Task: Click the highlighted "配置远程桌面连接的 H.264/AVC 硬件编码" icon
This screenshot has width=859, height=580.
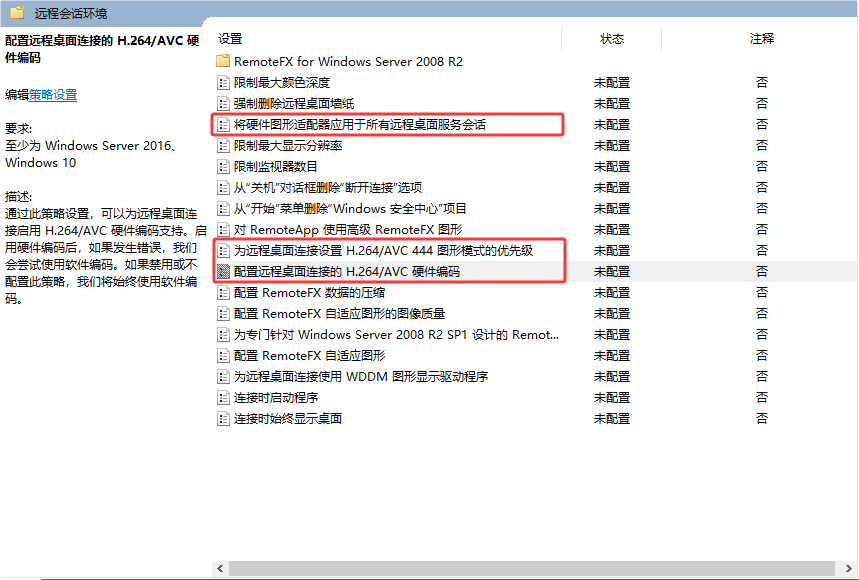Action: 223,271
